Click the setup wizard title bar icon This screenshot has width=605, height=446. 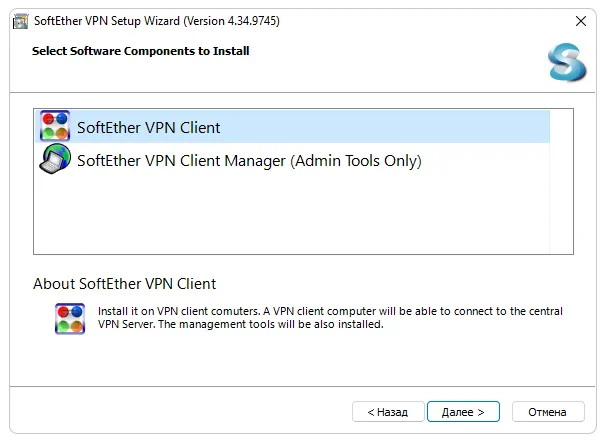pos(20,21)
